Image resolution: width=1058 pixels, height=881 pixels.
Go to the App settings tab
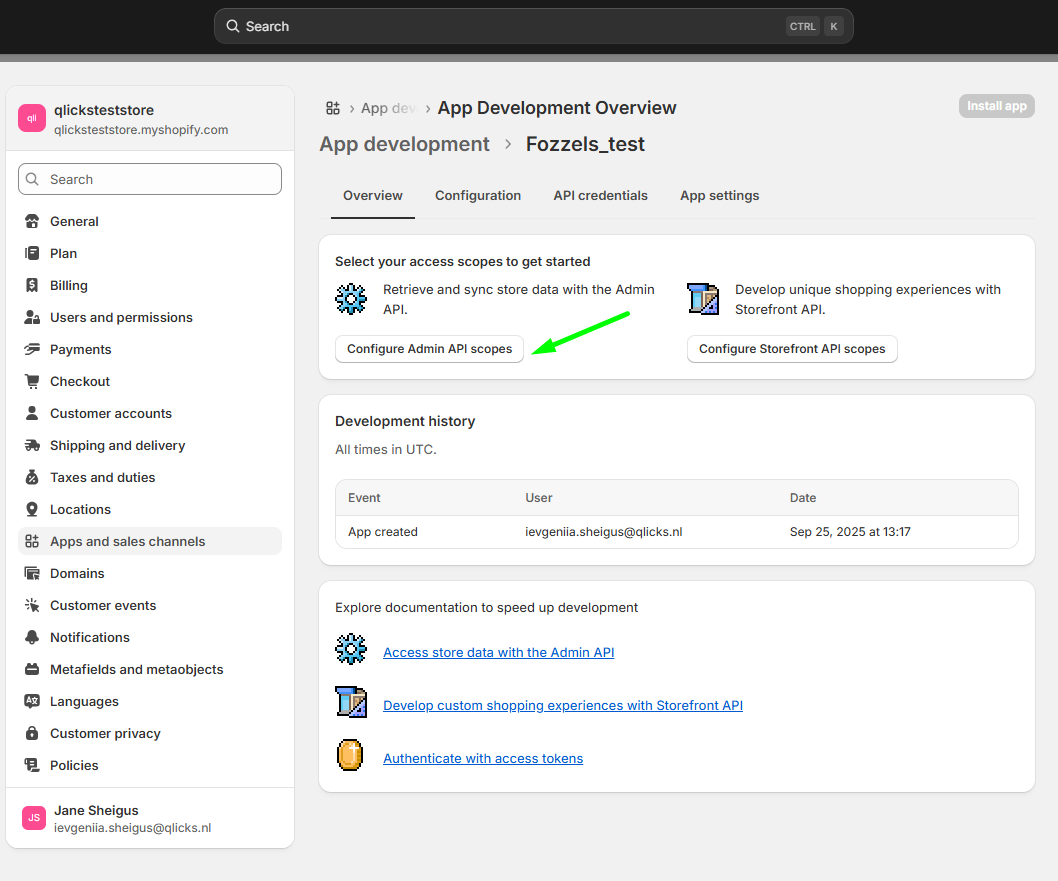coord(719,195)
